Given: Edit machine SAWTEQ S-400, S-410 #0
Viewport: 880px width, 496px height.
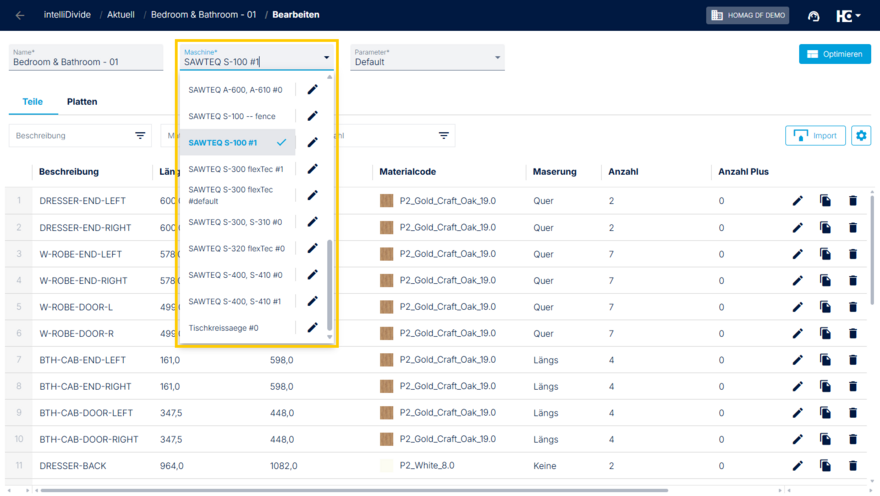Looking at the screenshot, I should coord(313,275).
